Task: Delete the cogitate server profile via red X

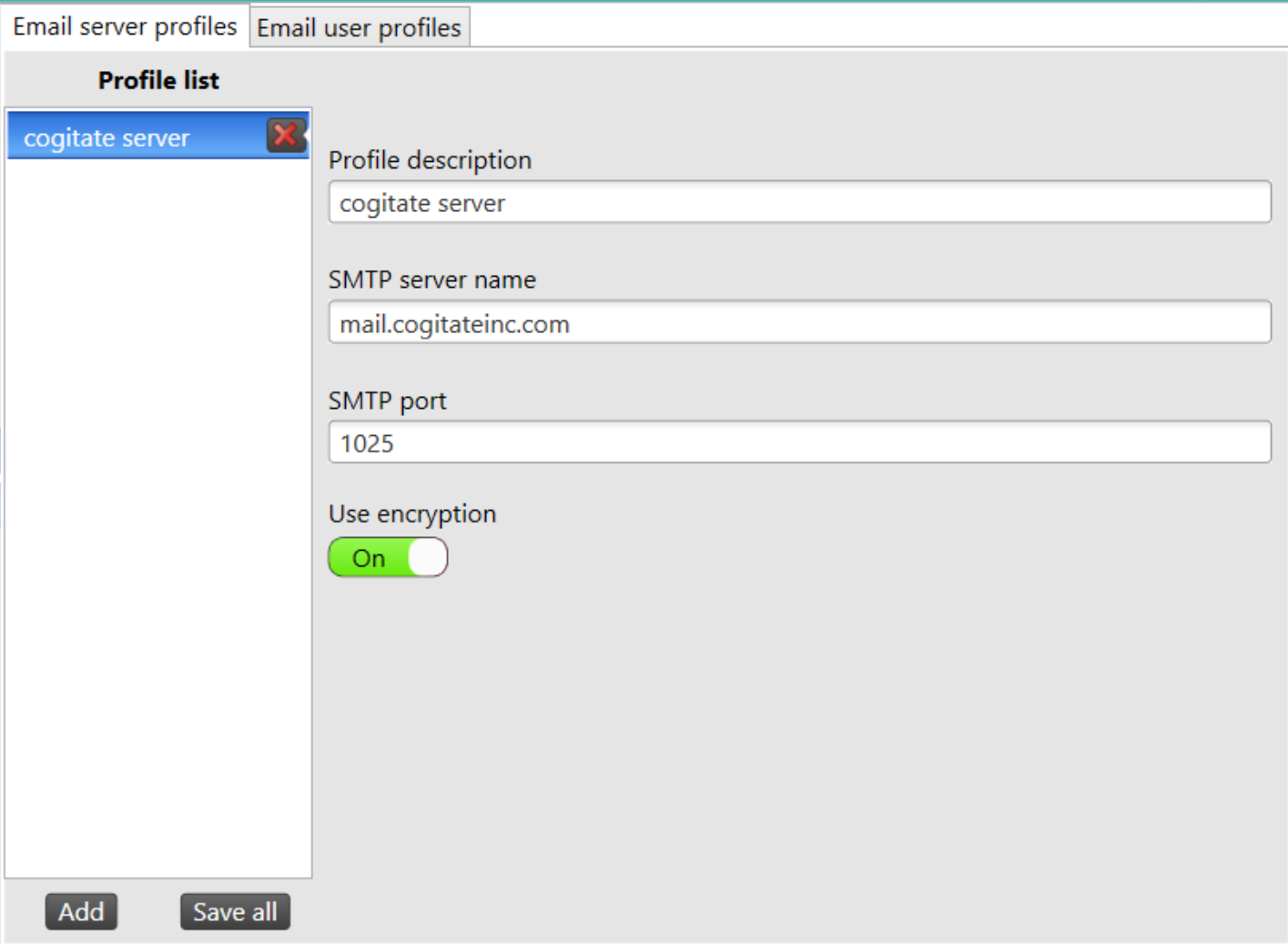Action: (286, 136)
